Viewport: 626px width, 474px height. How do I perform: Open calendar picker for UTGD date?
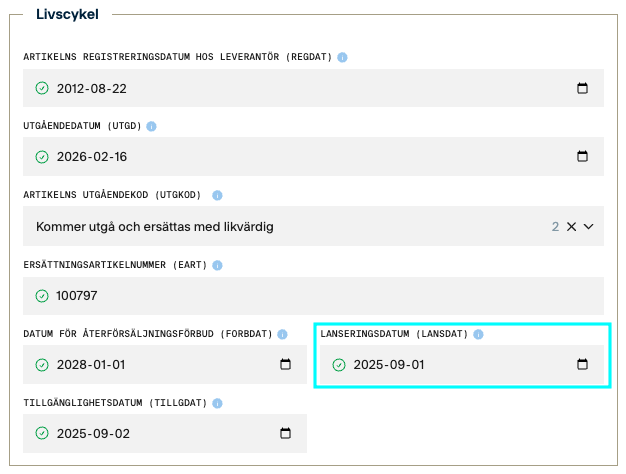(x=583, y=157)
